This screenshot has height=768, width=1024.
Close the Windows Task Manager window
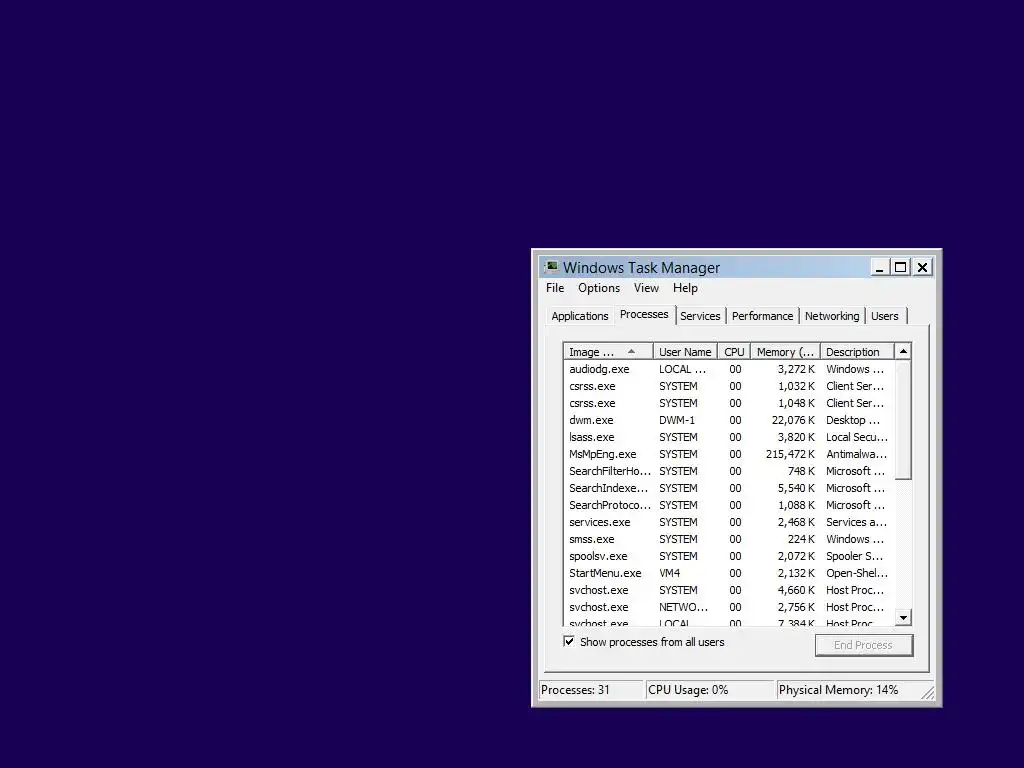[x=922, y=267]
